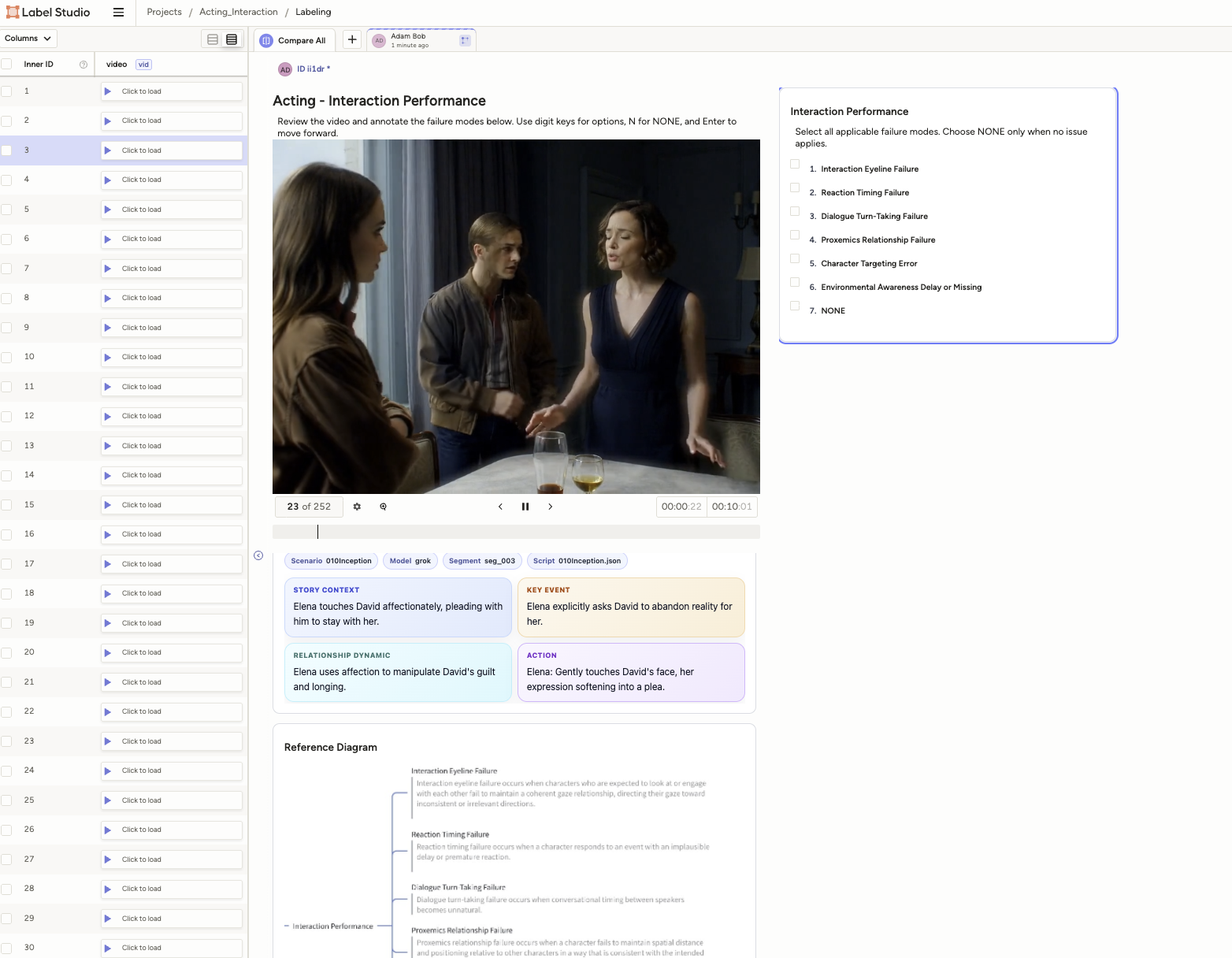1232x958 pixels.
Task: Check Character Targeting Error option
Action: tap(795, 259)
